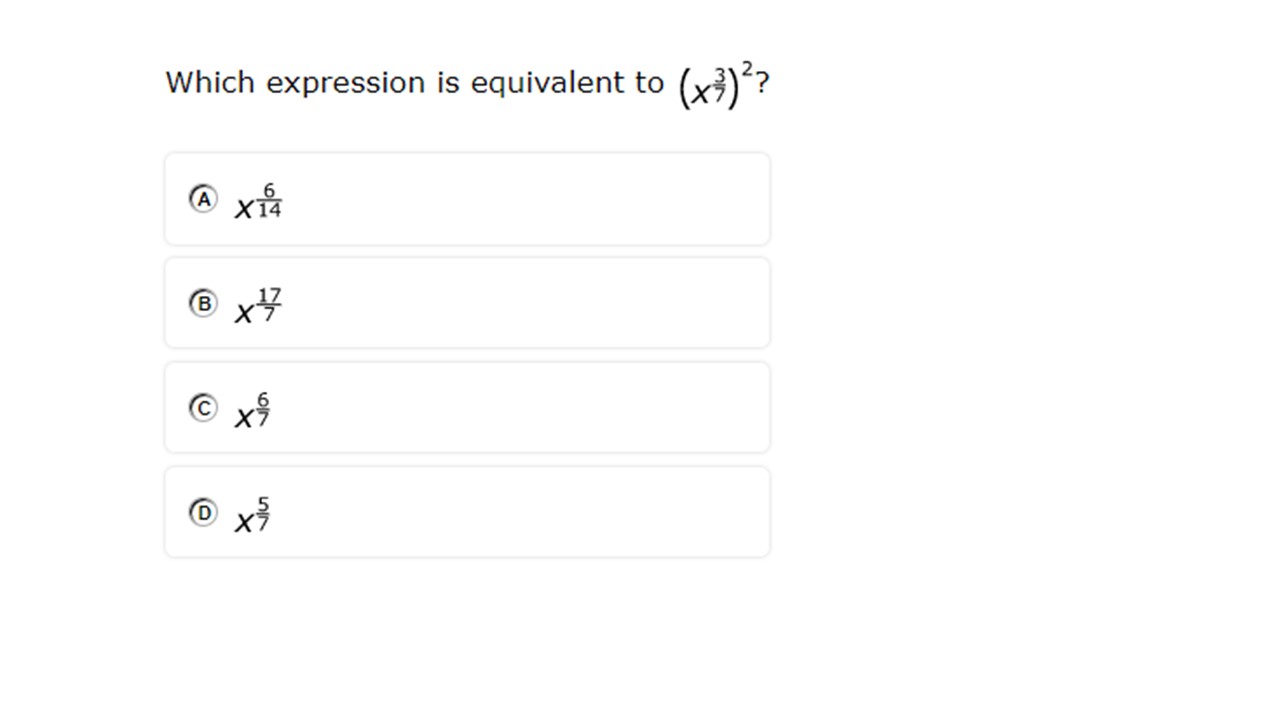This screenshot has width=1280, height=720.
Task: Select the radio button labeled A
Action: tap(203, 199)
